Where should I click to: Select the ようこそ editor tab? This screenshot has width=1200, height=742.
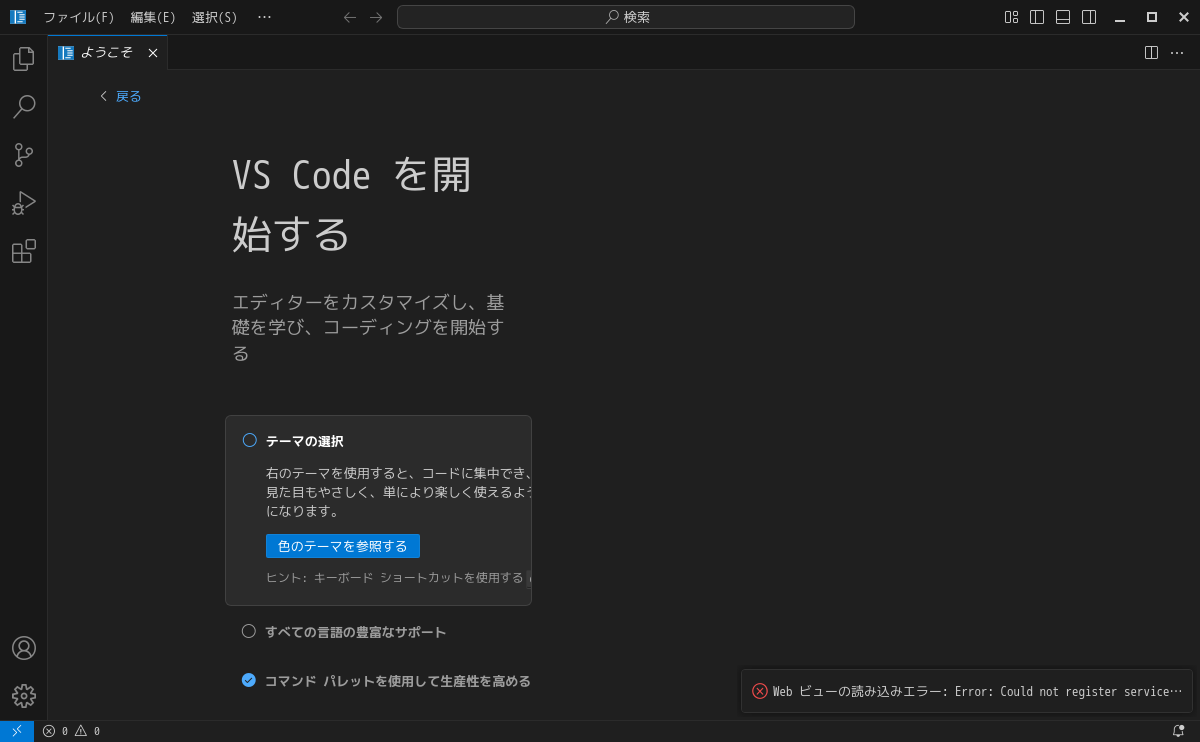tap(107, 53)
